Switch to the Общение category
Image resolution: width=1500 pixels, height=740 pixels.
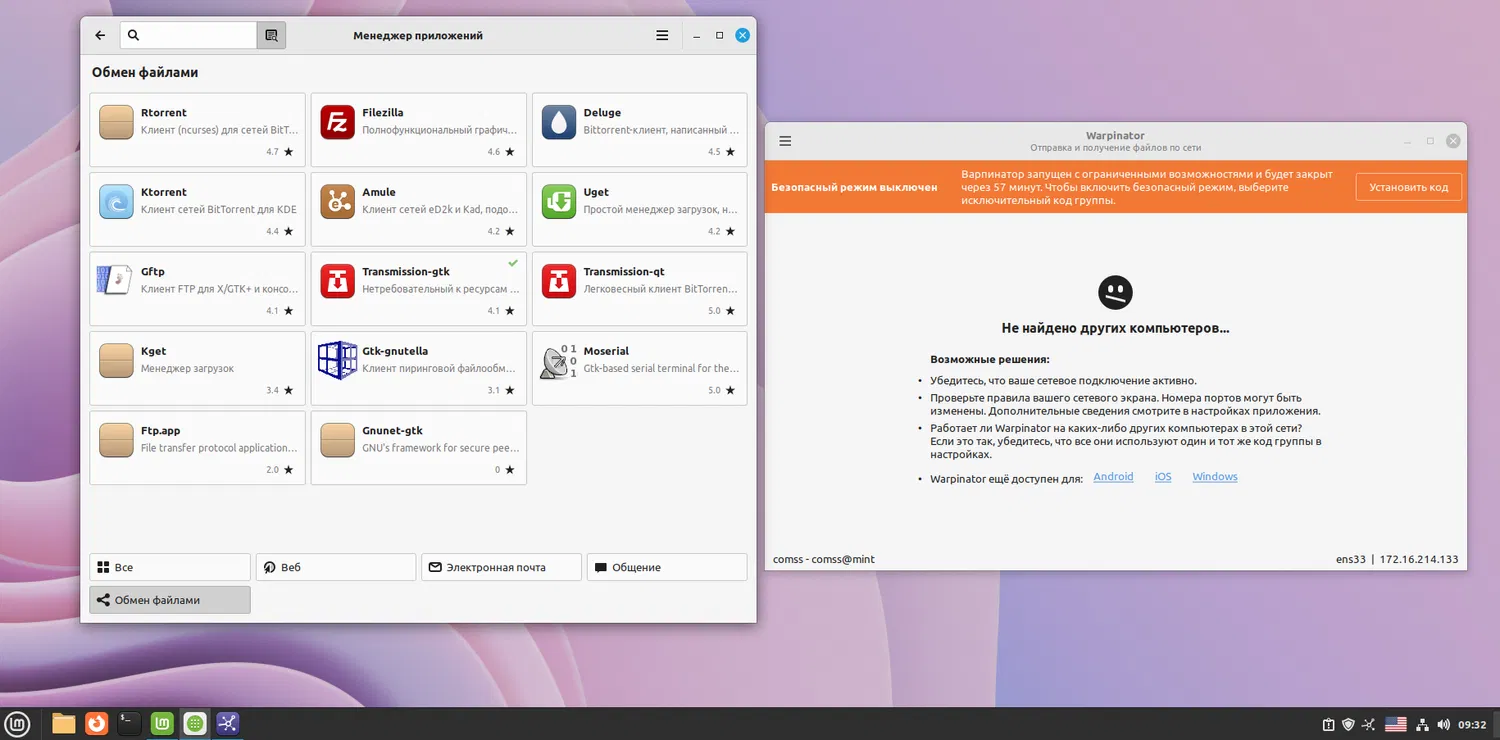[x=667, y=567]
